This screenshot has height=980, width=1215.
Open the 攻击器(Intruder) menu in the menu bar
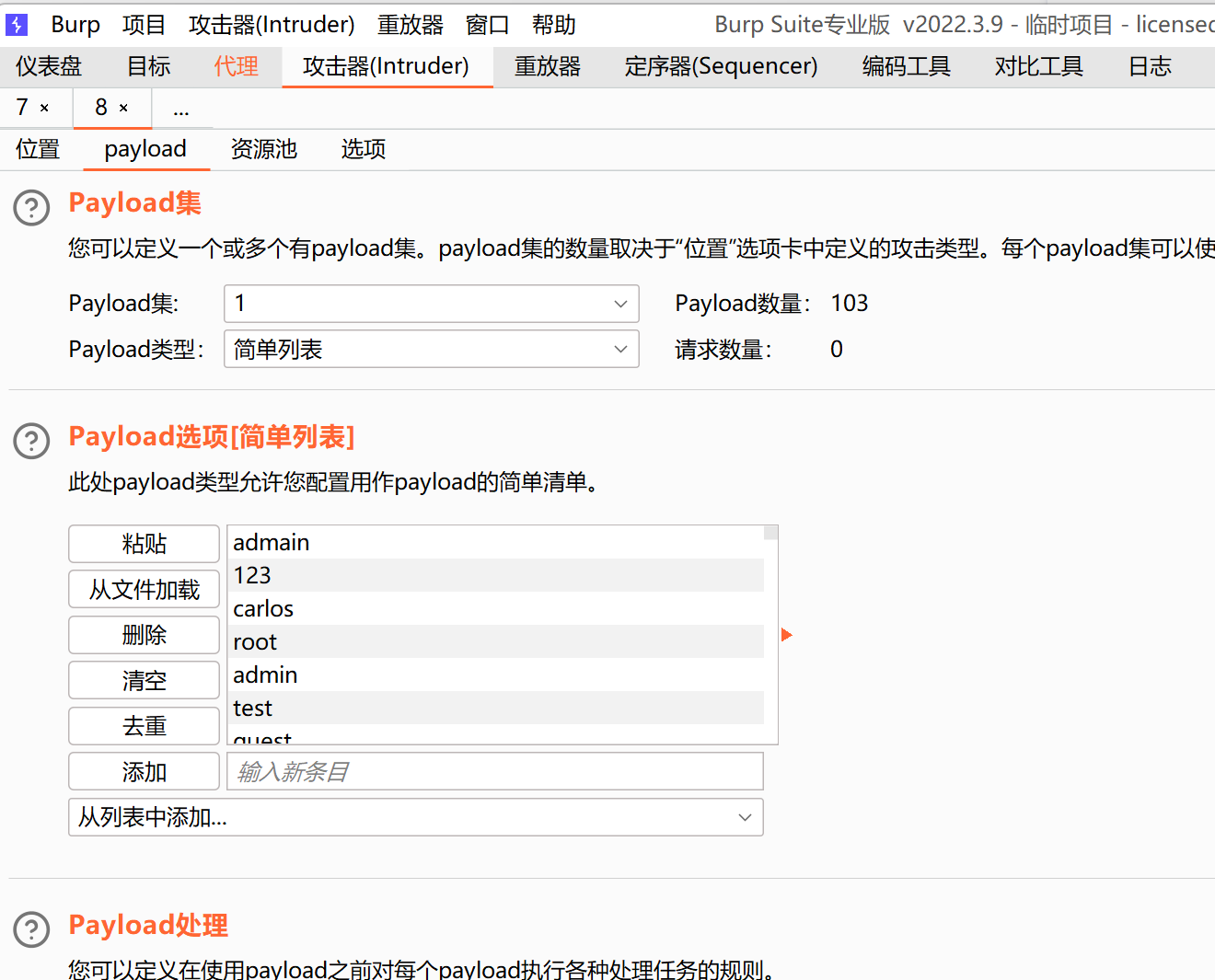coord(272,25)
